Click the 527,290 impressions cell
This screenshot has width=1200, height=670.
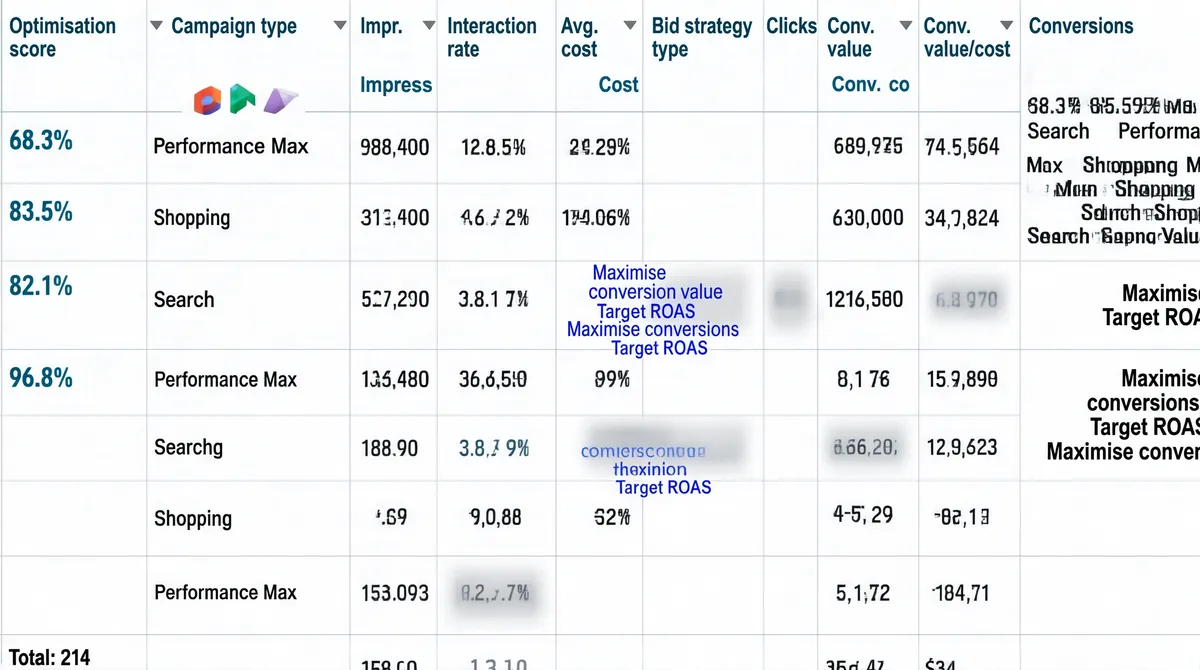[394, 299]
